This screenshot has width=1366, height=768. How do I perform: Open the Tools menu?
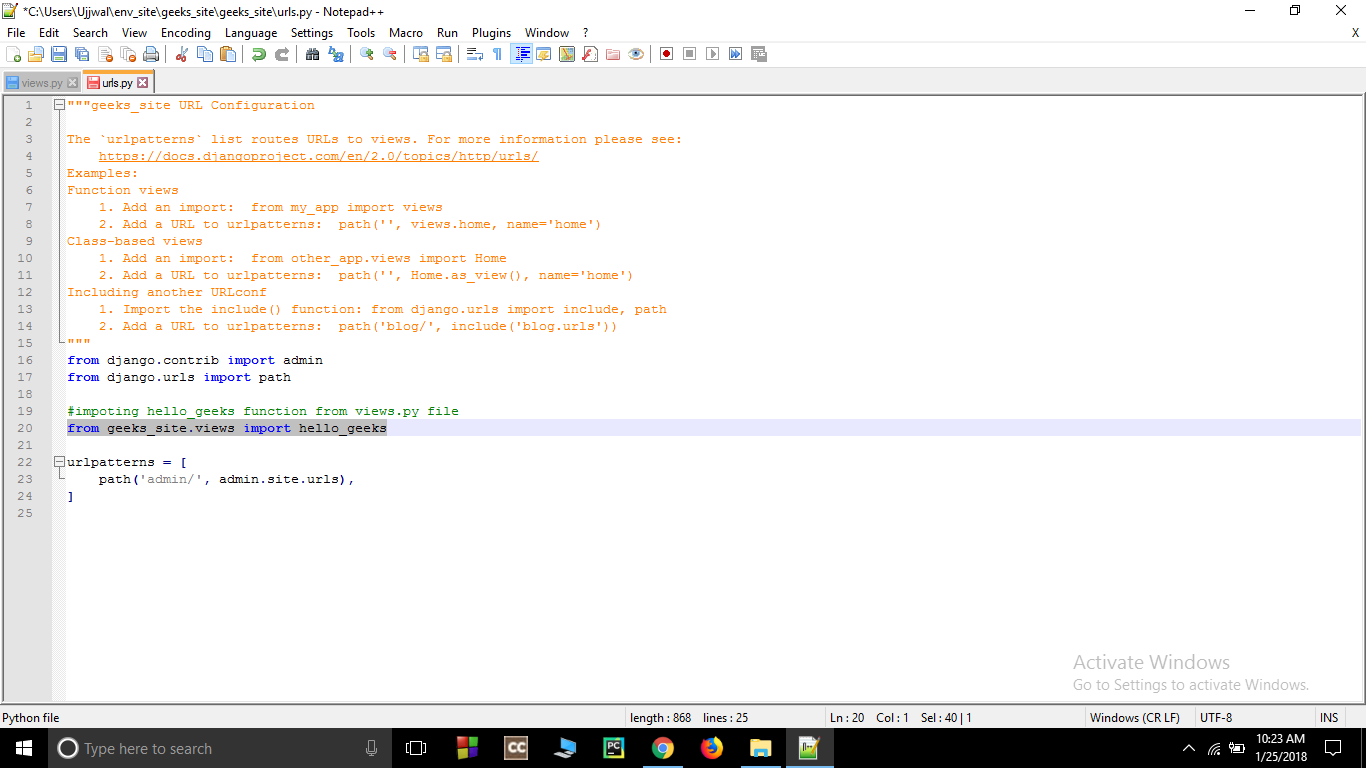pyautogui.click(x=361, y=33)
